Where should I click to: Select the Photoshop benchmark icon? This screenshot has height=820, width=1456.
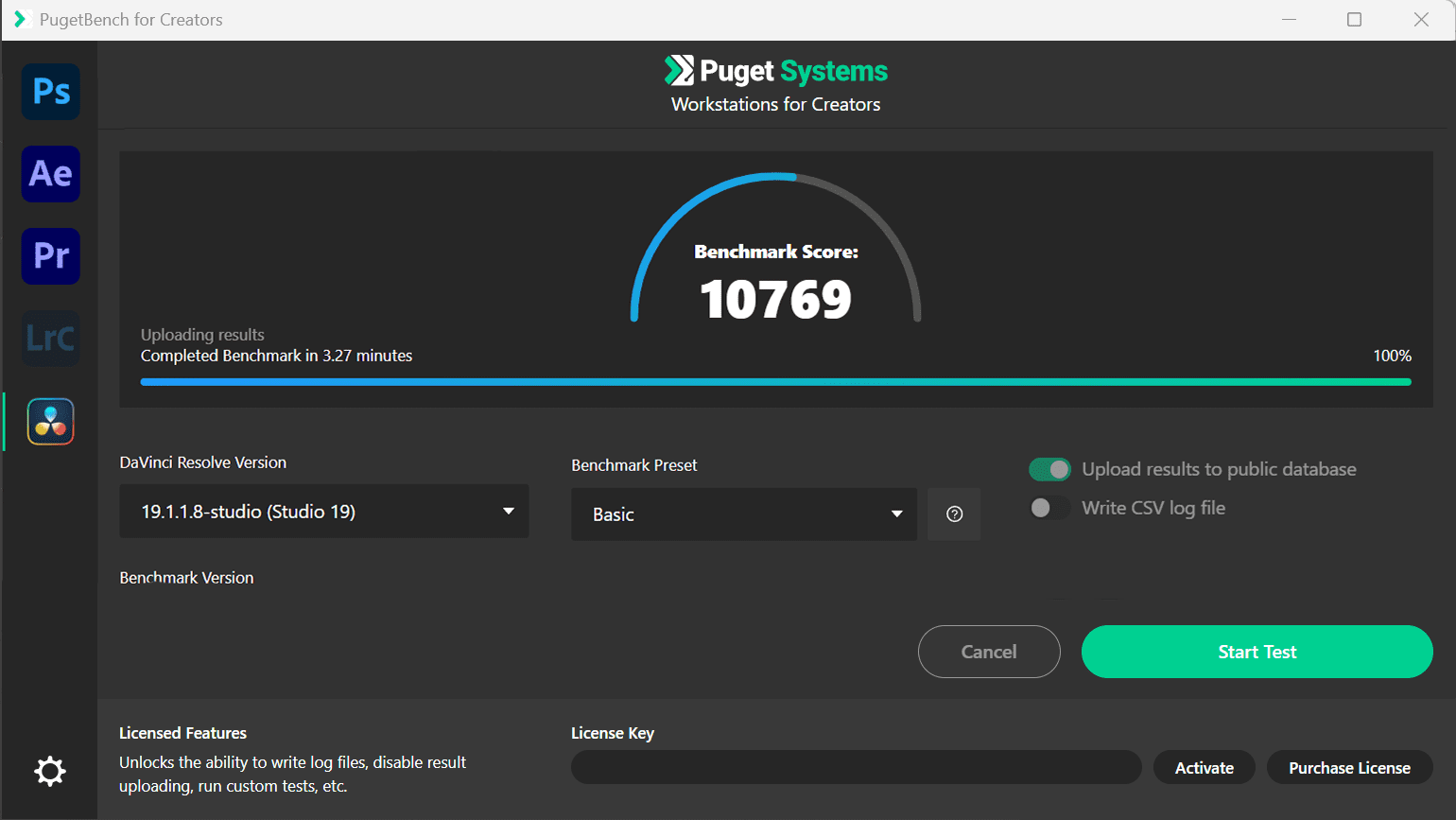click(51, 92)
